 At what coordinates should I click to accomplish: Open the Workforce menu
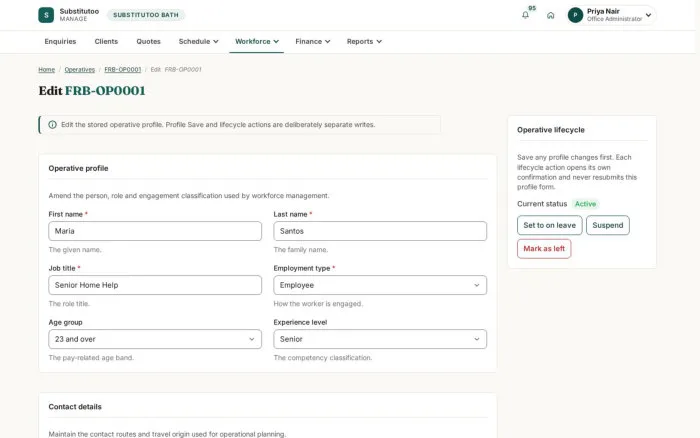pyautogui.click(x=257, y=42)
